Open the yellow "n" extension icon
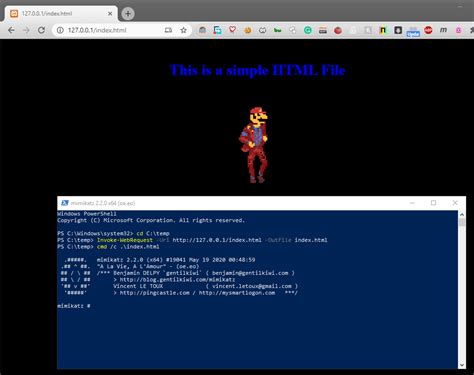 tap(383, 30)
